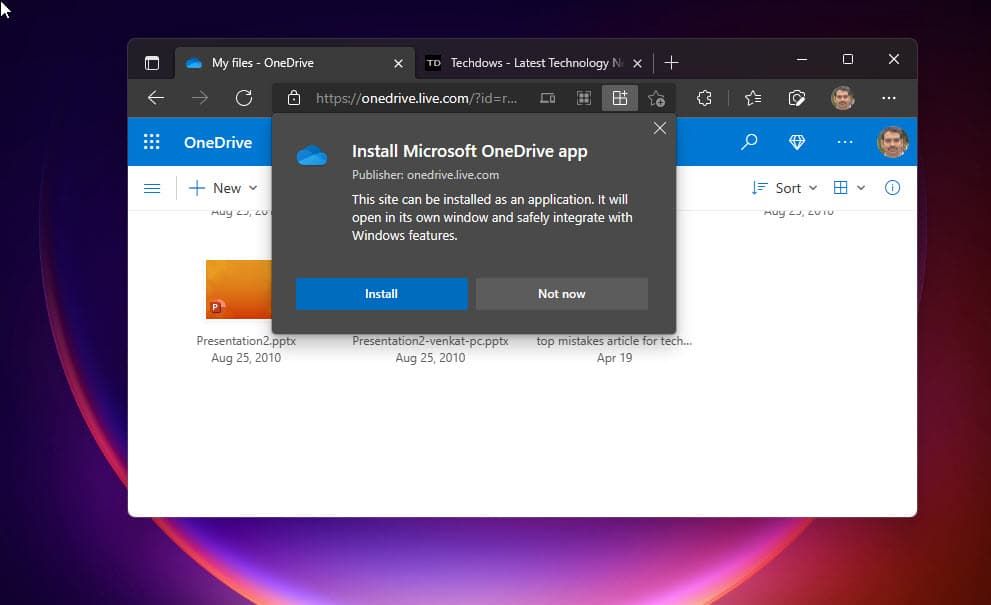Open a new browser tab

point(672,63)
